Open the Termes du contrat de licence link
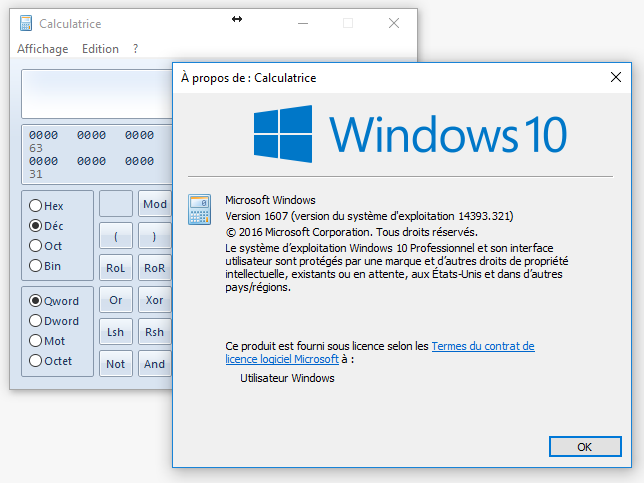 (x=380, y=352)
